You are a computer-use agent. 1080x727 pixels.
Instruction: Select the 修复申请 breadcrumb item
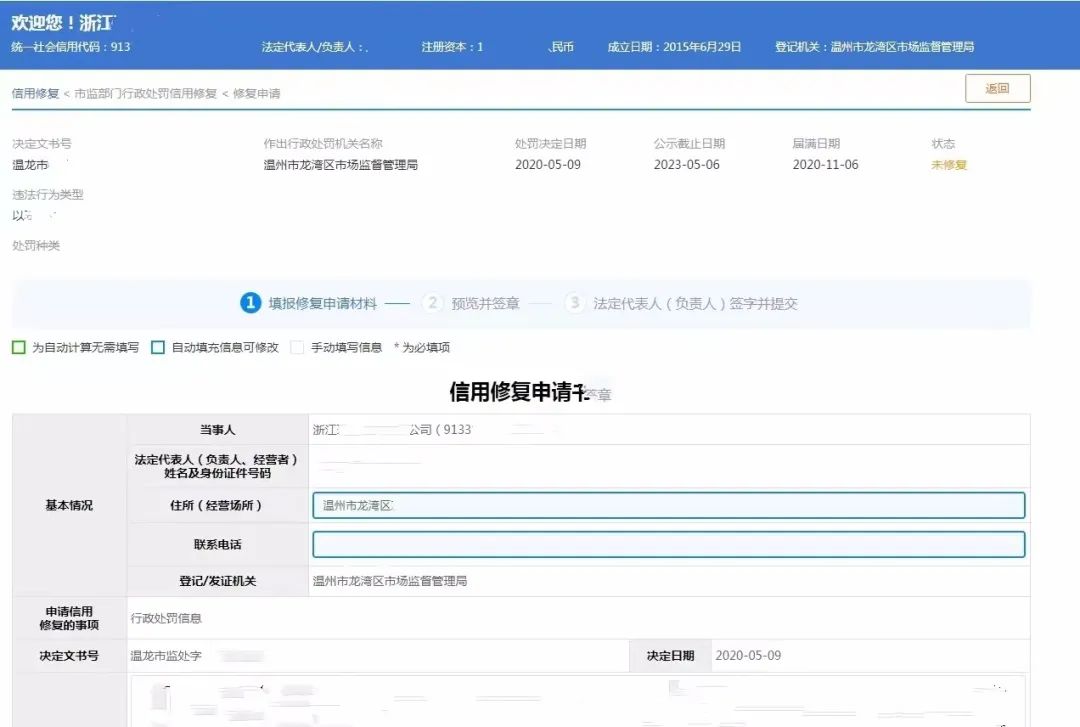click(256, 93)
